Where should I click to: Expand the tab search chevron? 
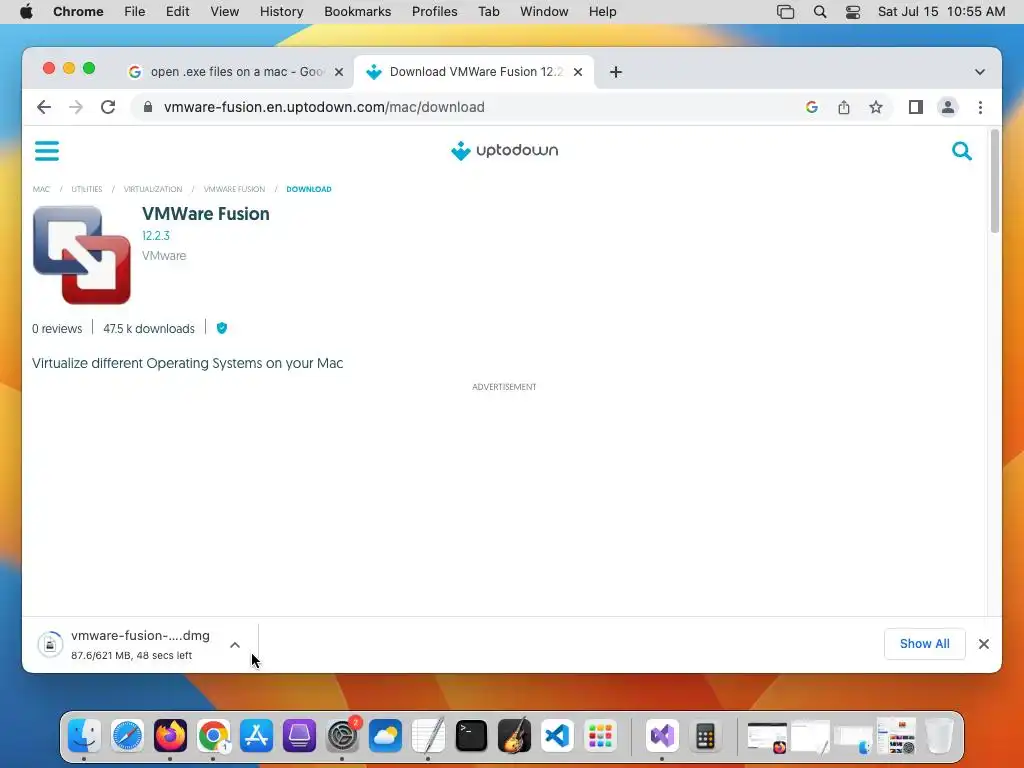tap(980, 72)
